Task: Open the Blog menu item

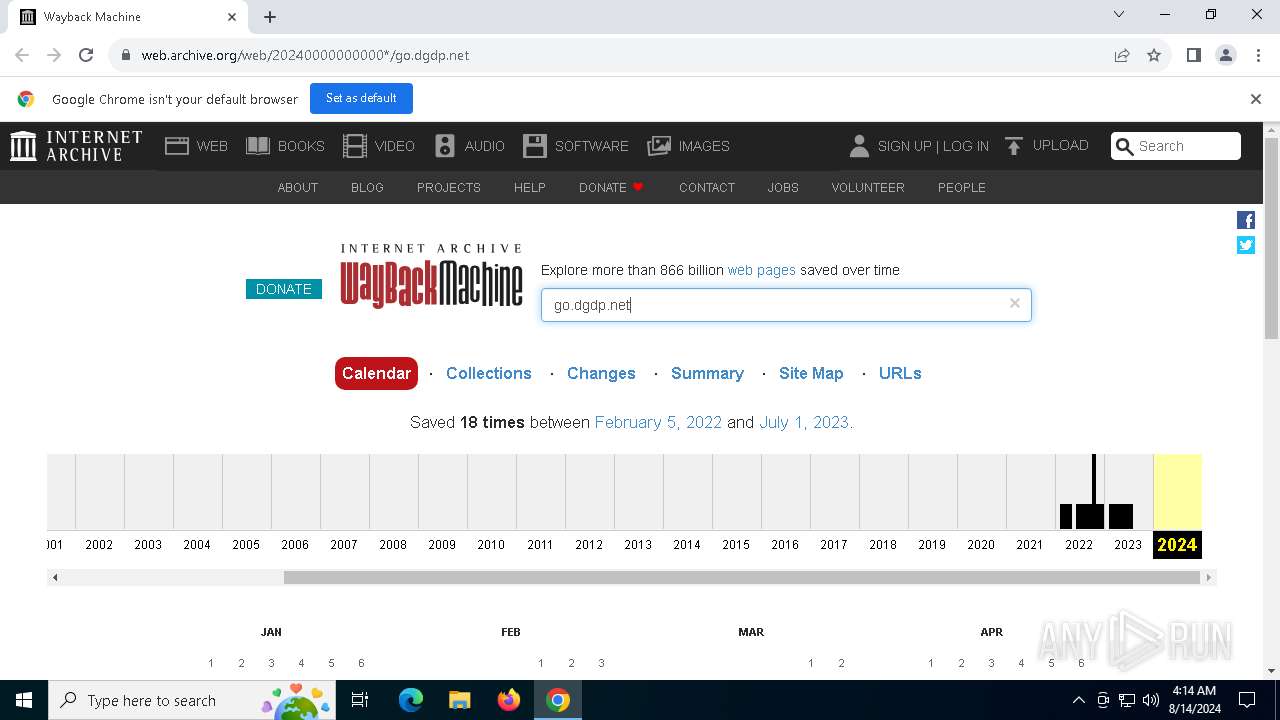Action: [x=367, y=187]
